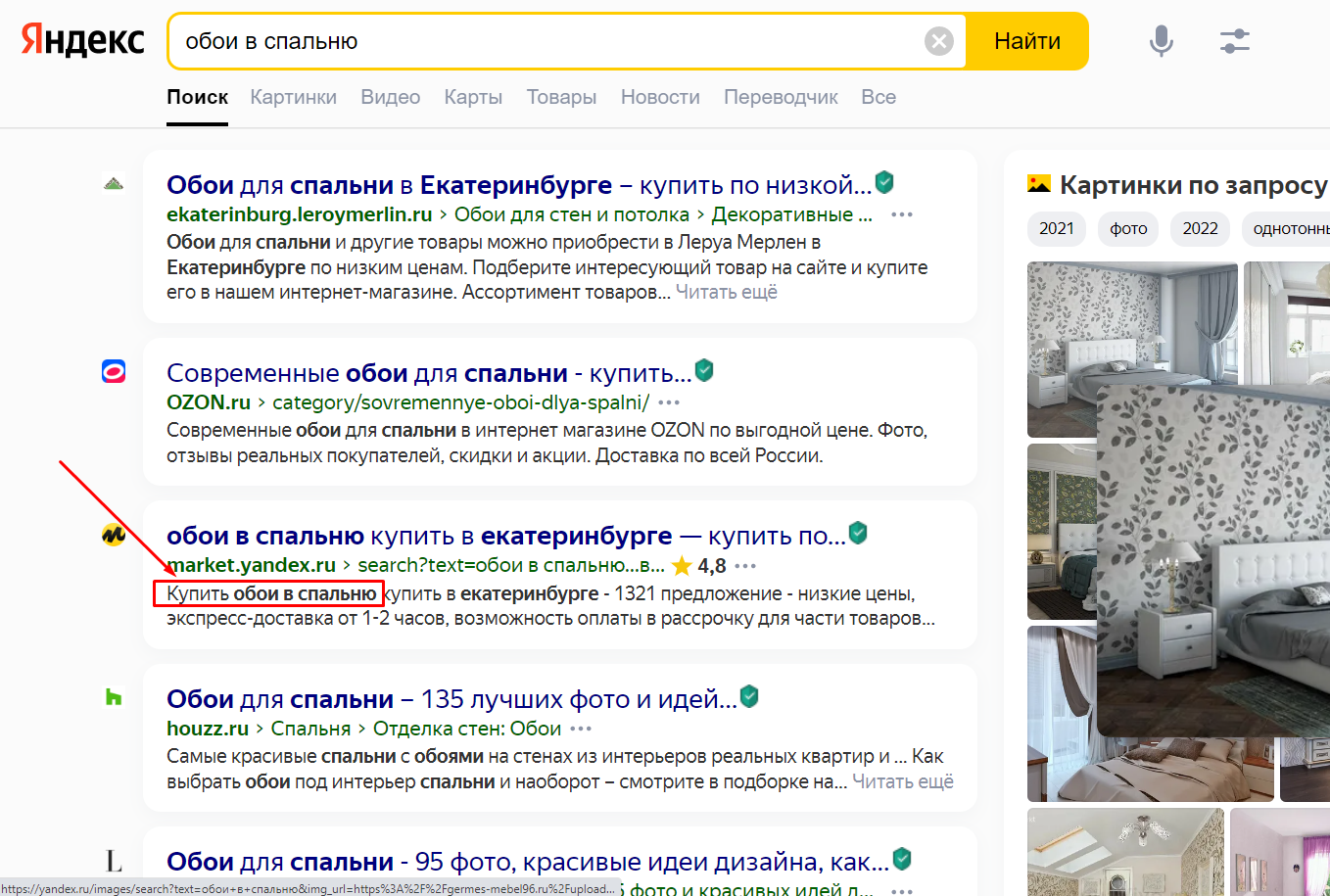Click the 4,8 star rating
This screenshot has width=1330, height=896.
(699, 566)
